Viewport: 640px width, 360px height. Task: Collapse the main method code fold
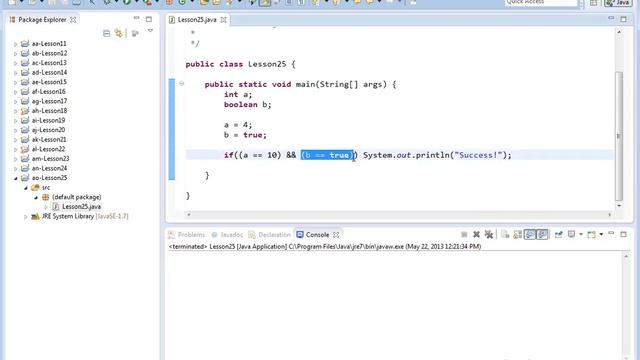(x=182, y=84)
